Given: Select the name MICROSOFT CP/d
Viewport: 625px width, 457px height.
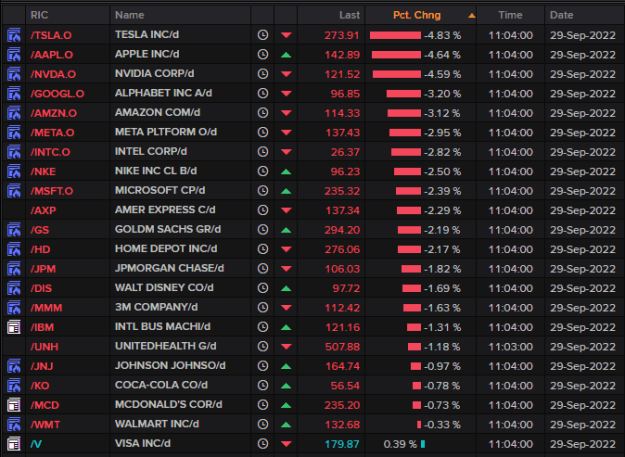Looking at the screenshot, I should pyautogui.click(x=160, y=190).
